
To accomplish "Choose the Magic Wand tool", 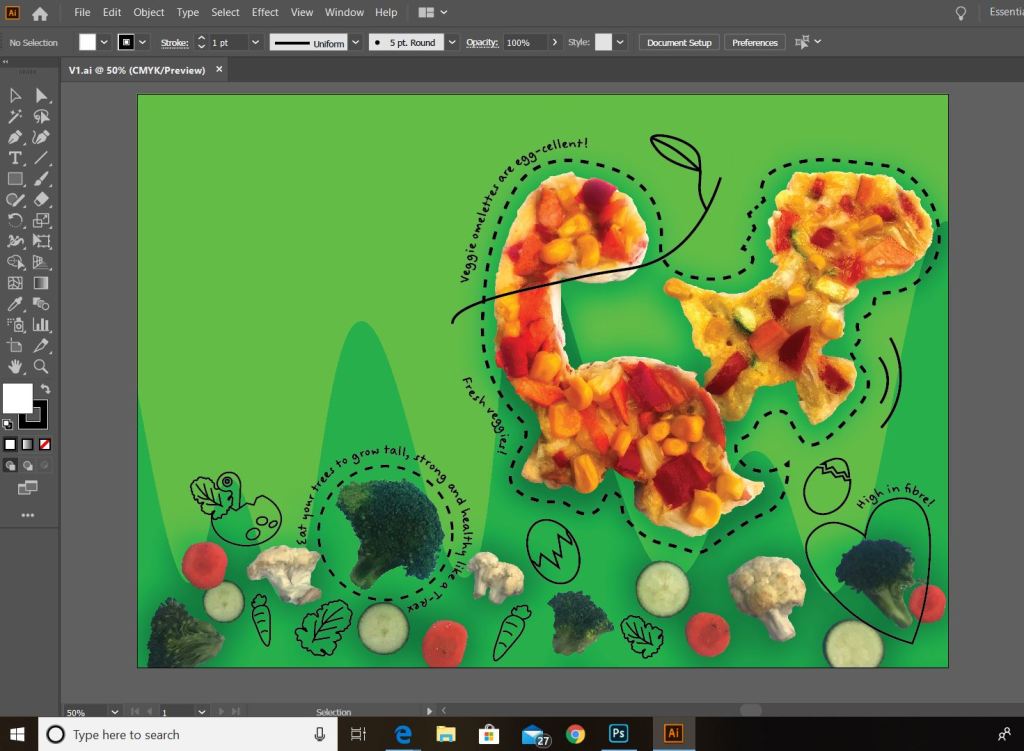I will (15, 116).
